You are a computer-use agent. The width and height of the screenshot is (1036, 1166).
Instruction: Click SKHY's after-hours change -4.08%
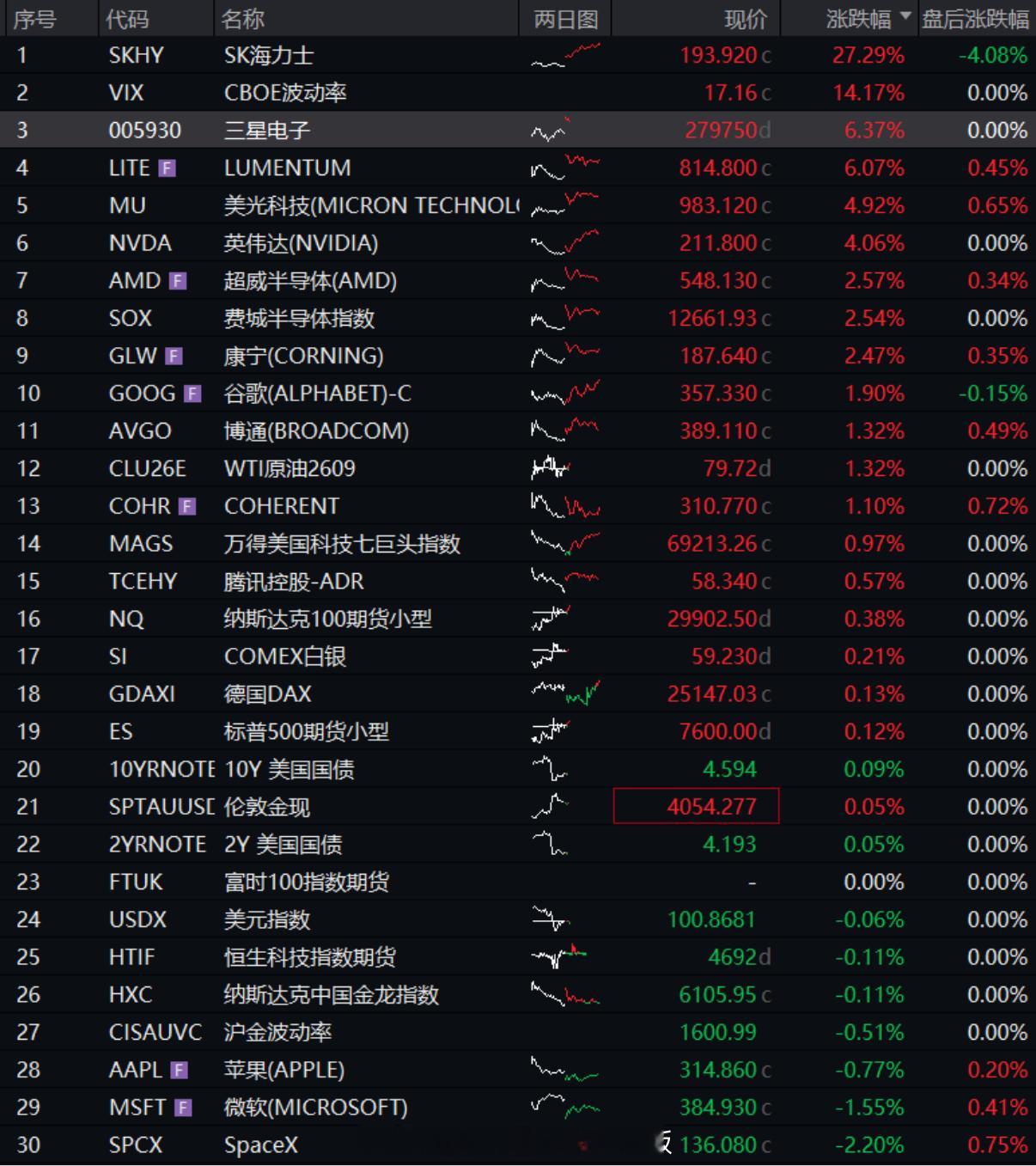pyautogui.click(x=993, y=56)
